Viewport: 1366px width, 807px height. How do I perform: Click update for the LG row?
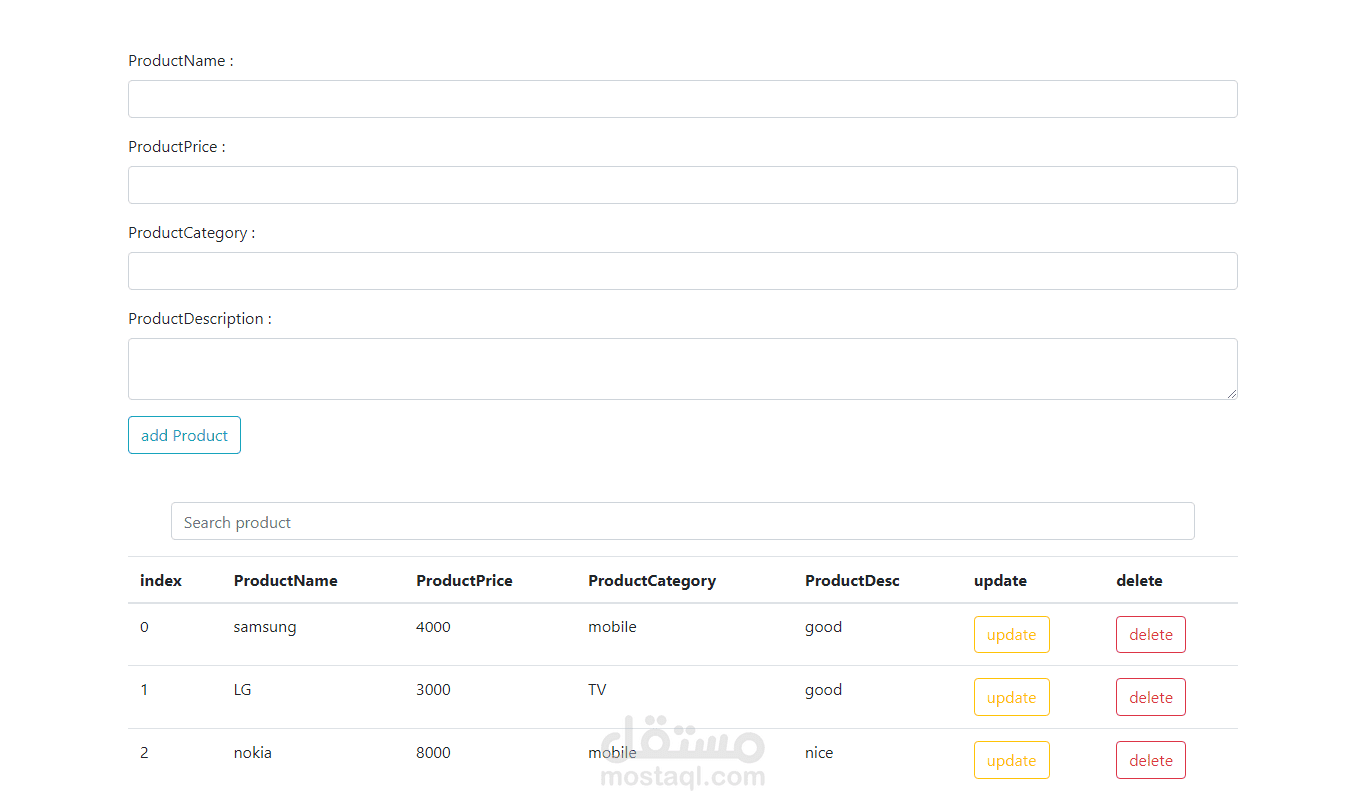pos(1011,697)
